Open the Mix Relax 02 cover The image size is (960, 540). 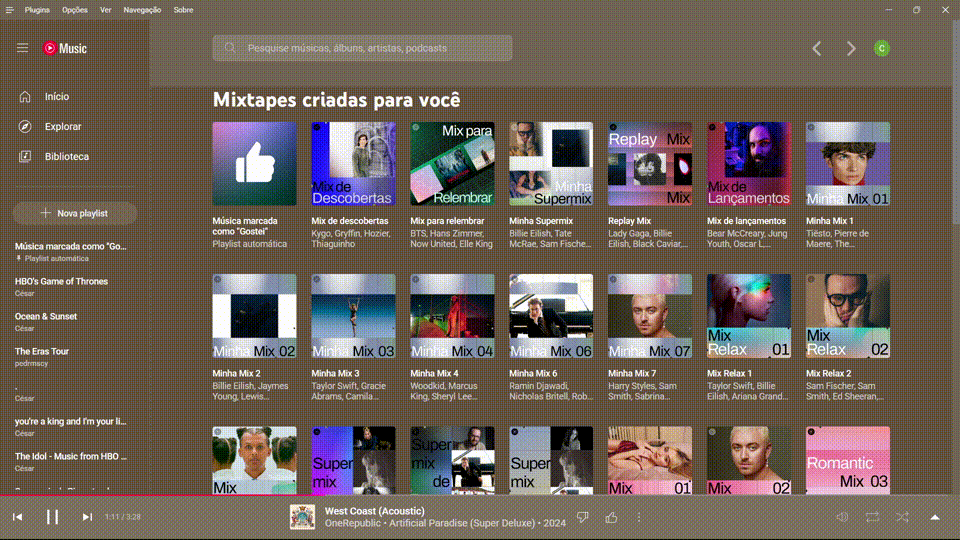click(848, 316)
